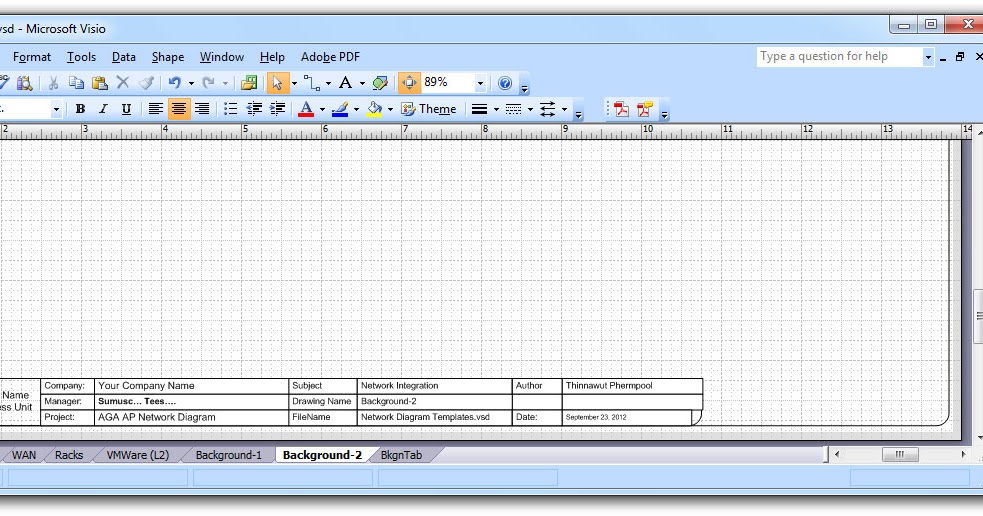983x516 pixels.
Task: Expand the line weight dropdown arrow
Action: coord(496,110)
